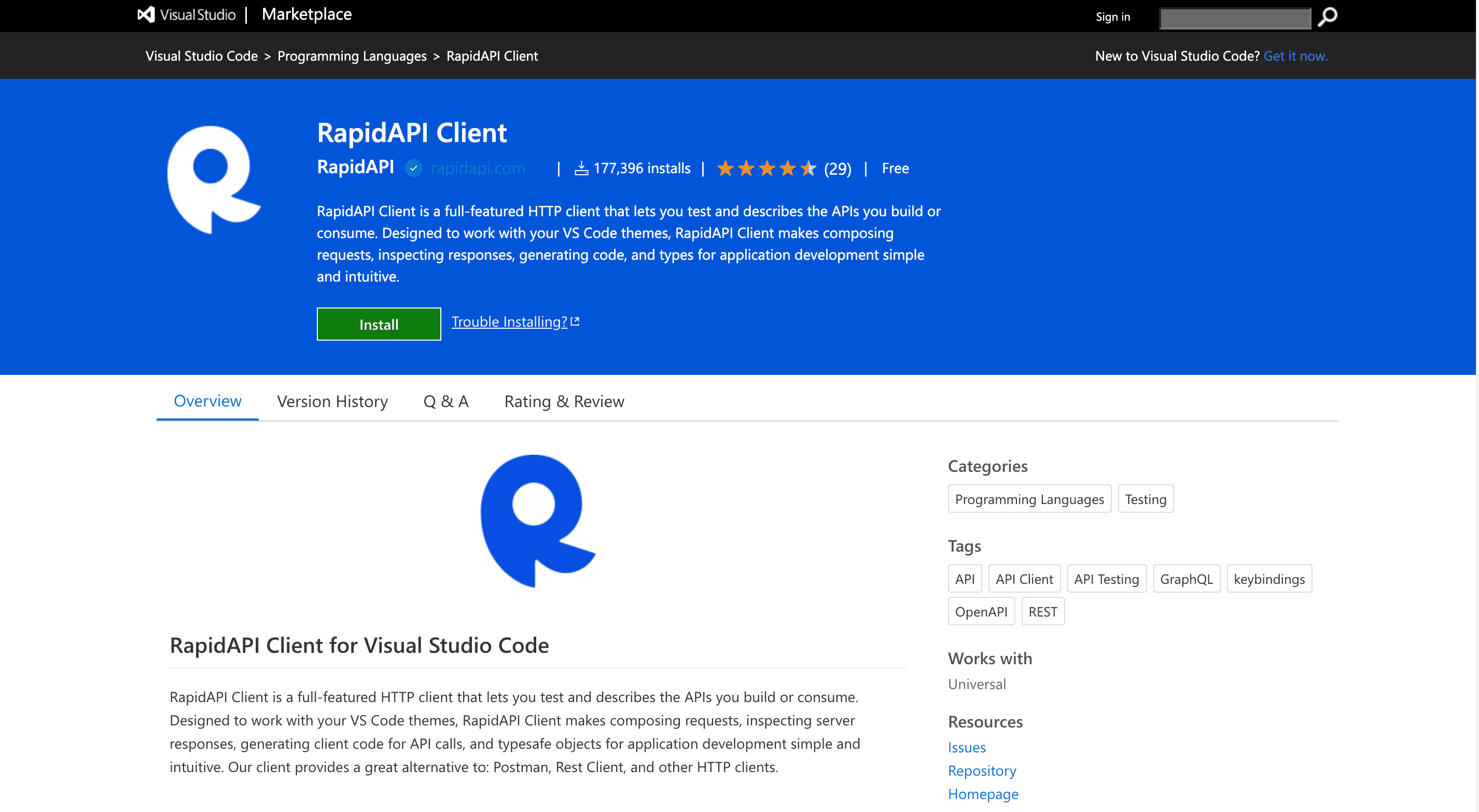
Task: Click the blue RapidAPI logo in Overview
Action: tap(538, 522)
